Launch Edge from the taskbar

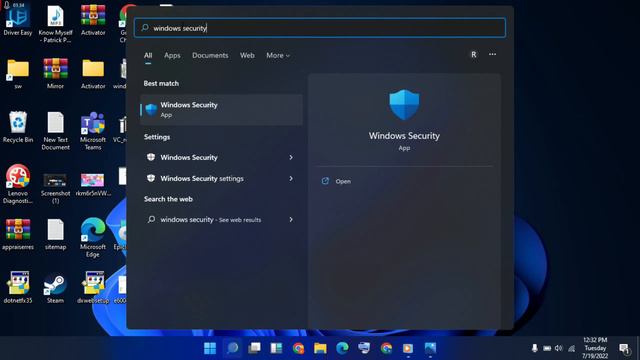[x=342, y=348]
